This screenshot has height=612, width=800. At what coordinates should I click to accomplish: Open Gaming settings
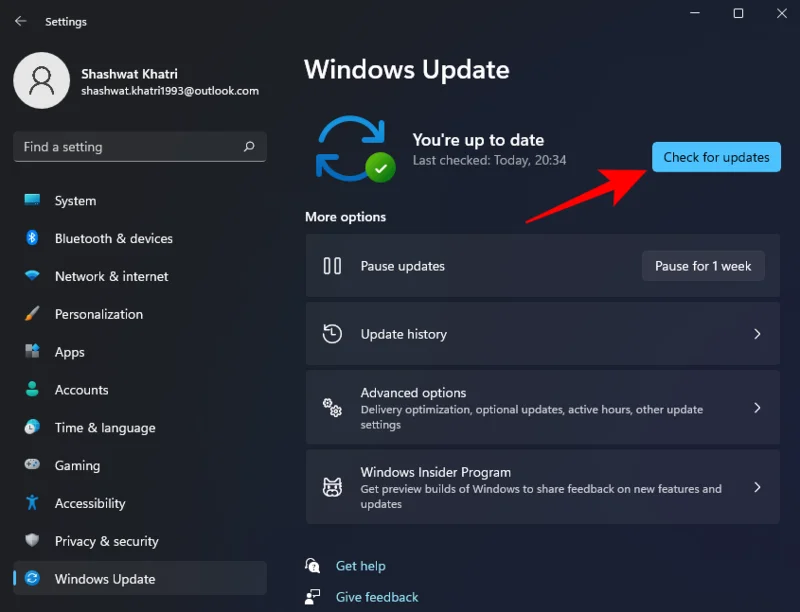(x=78, y=465)
